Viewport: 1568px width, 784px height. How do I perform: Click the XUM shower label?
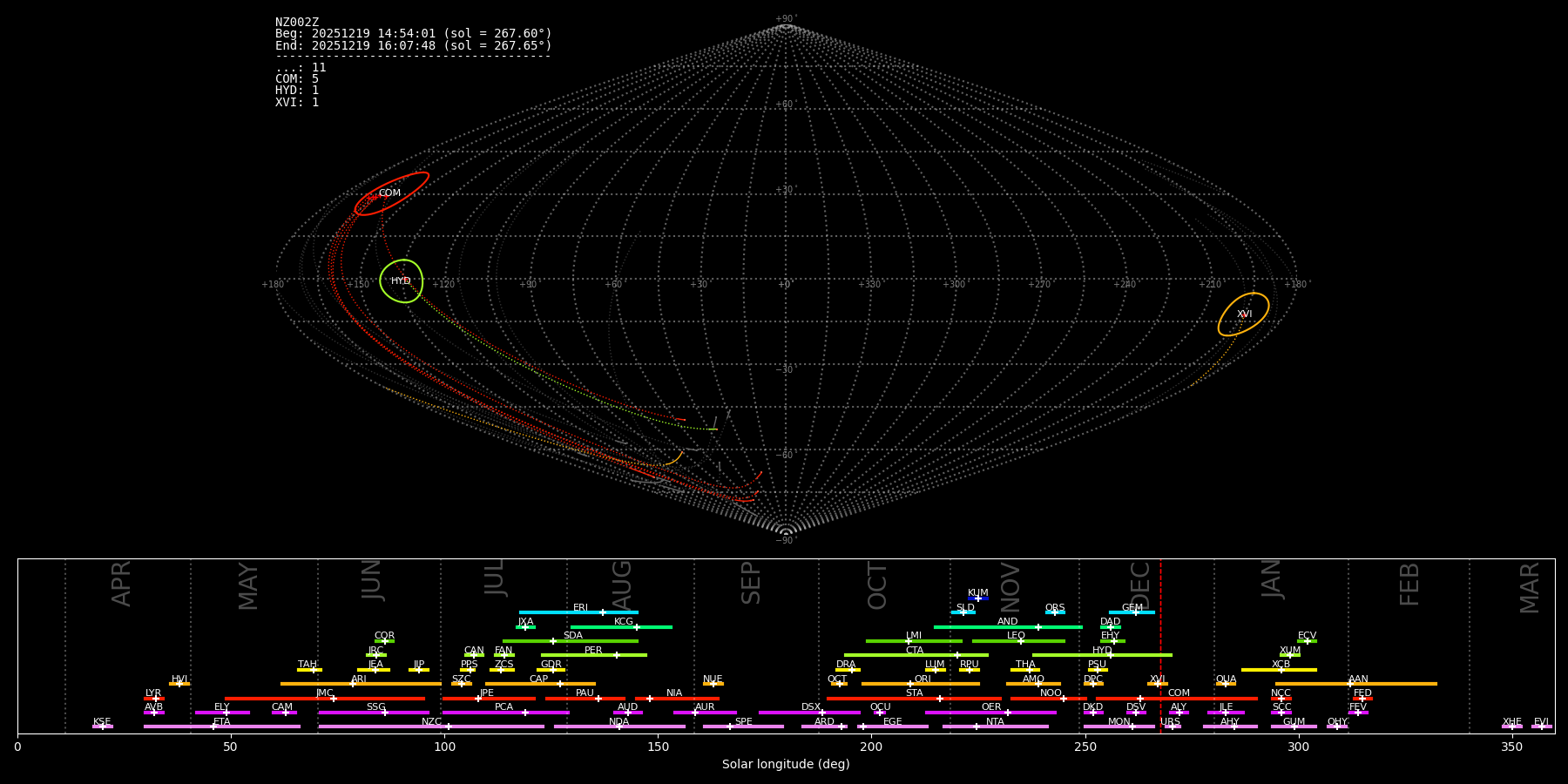[x=1290, y=650]
